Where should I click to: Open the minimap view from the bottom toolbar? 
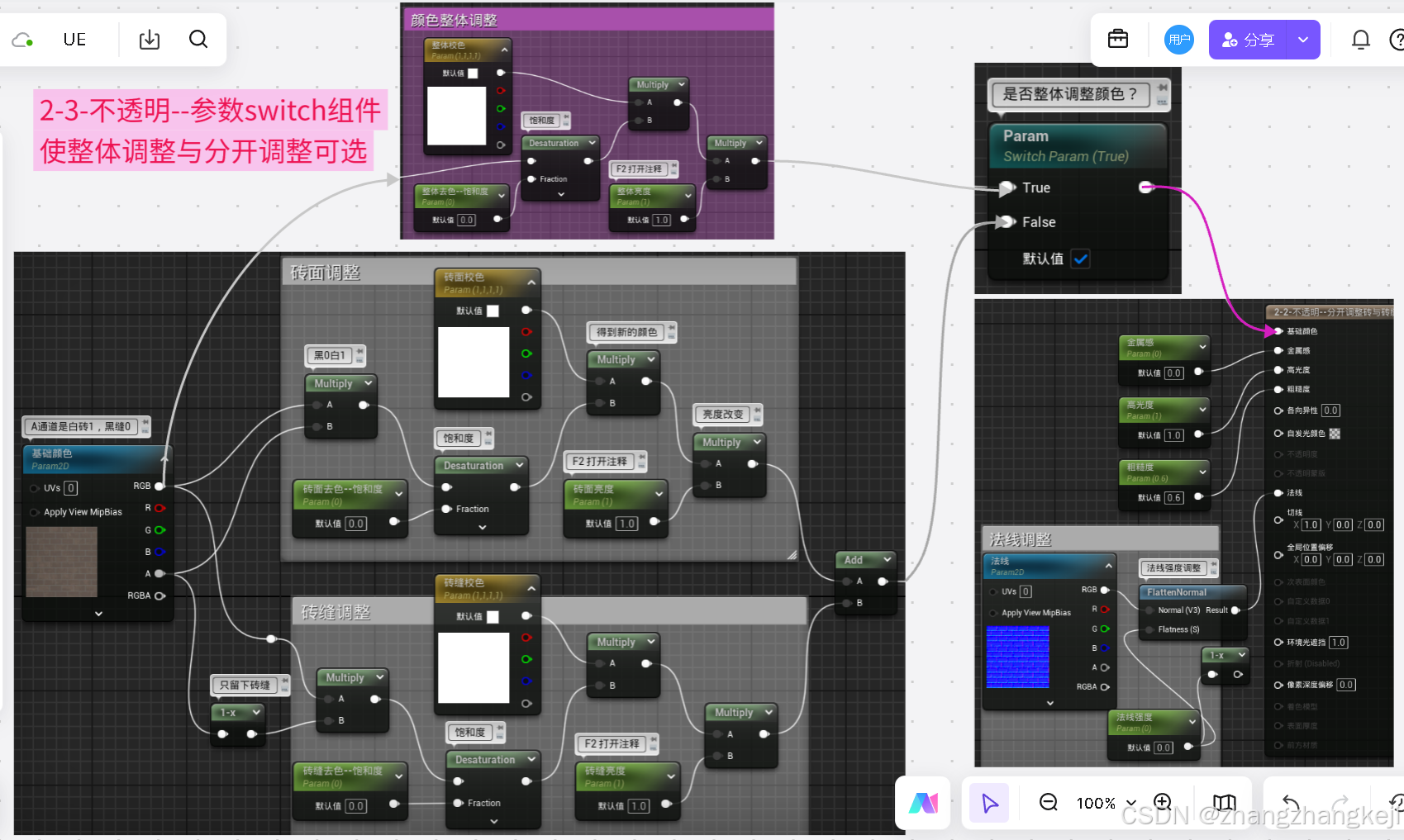click(1224, 802)
